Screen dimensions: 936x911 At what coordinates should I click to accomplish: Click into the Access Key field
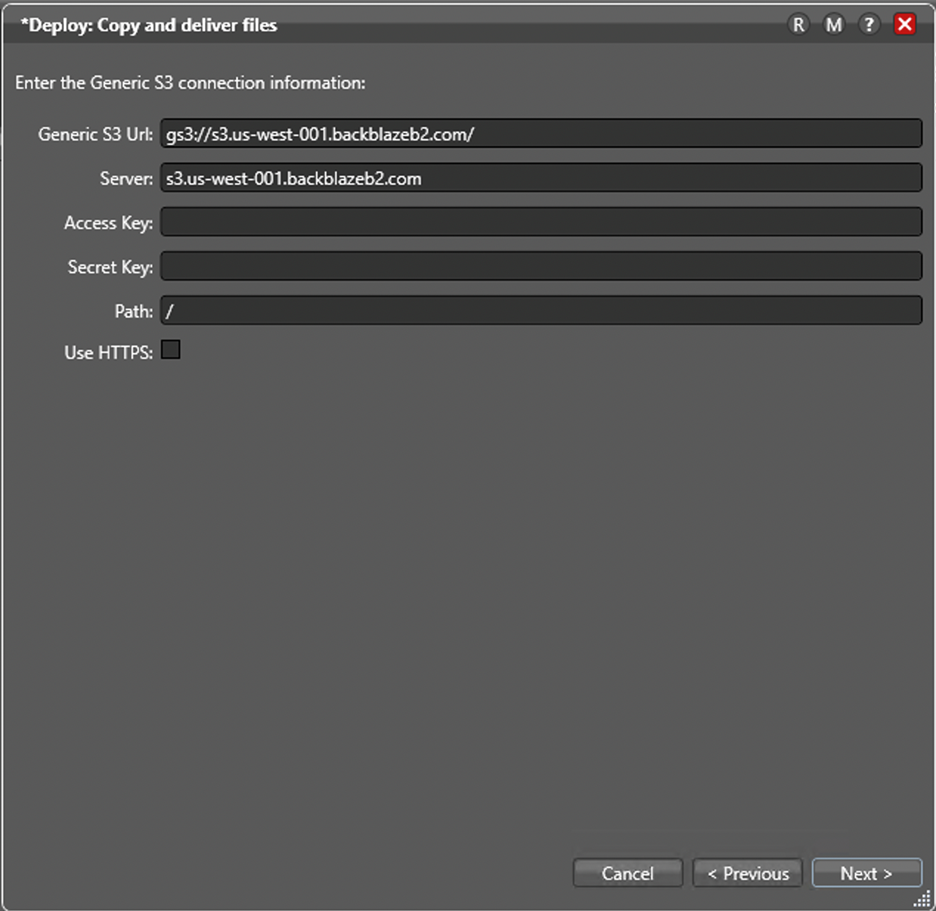pos(541,222)
